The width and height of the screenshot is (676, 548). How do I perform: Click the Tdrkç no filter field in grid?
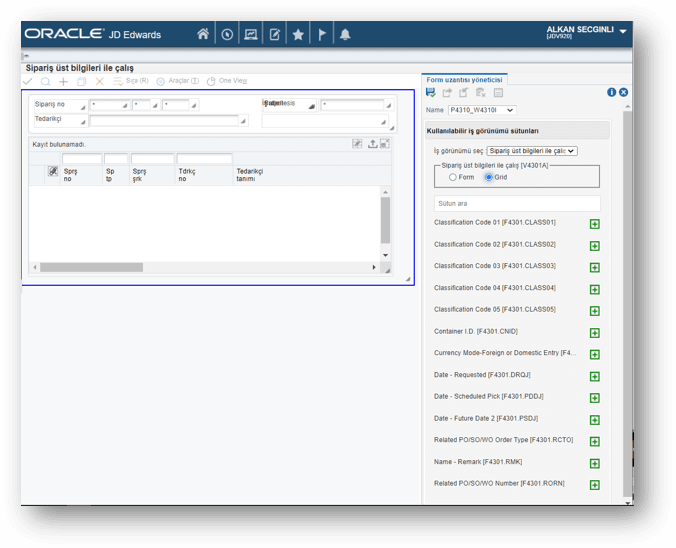[x=204, y=159]
